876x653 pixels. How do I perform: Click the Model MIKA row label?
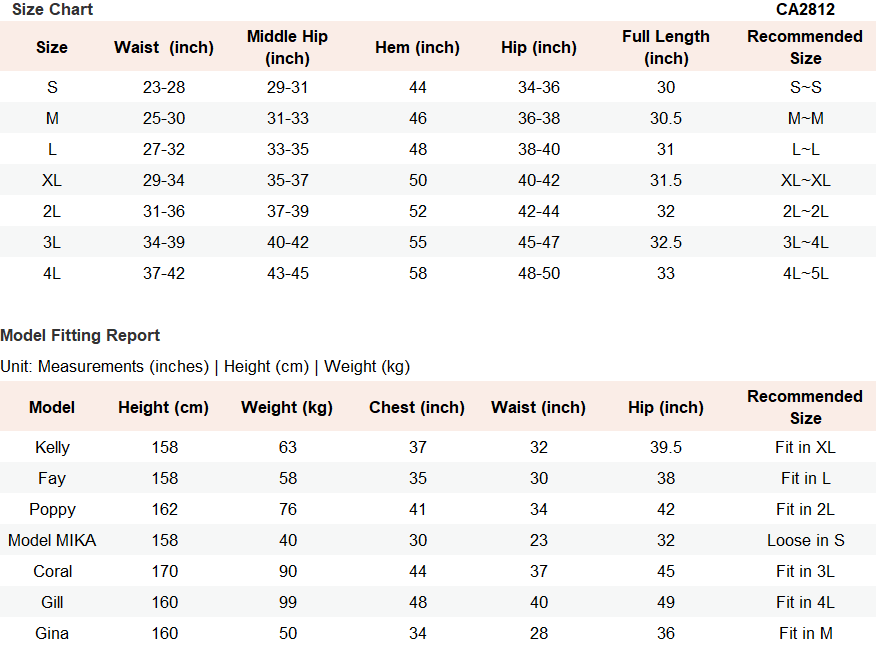click(52, 541)
